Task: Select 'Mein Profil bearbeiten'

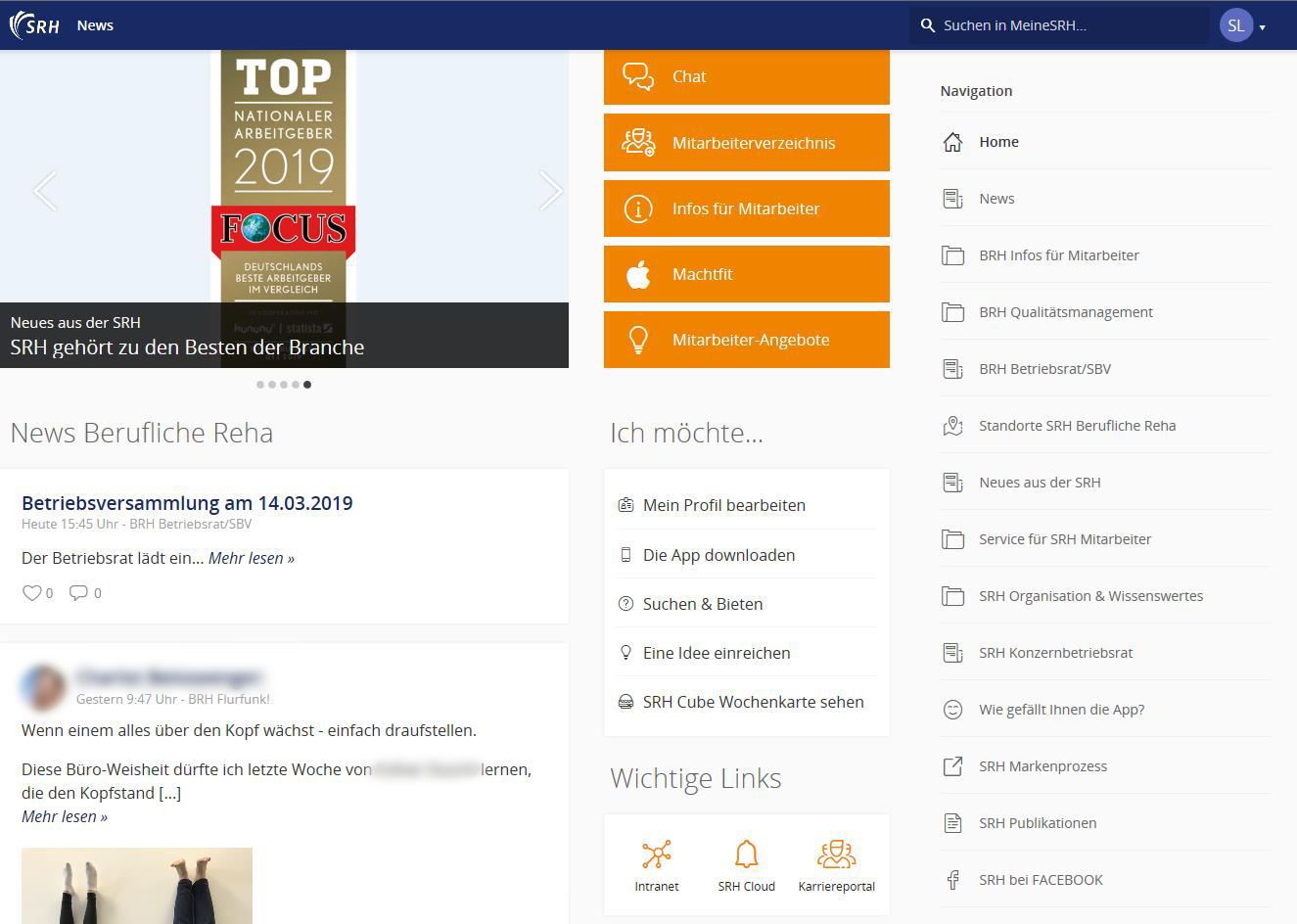Action: 747,505
